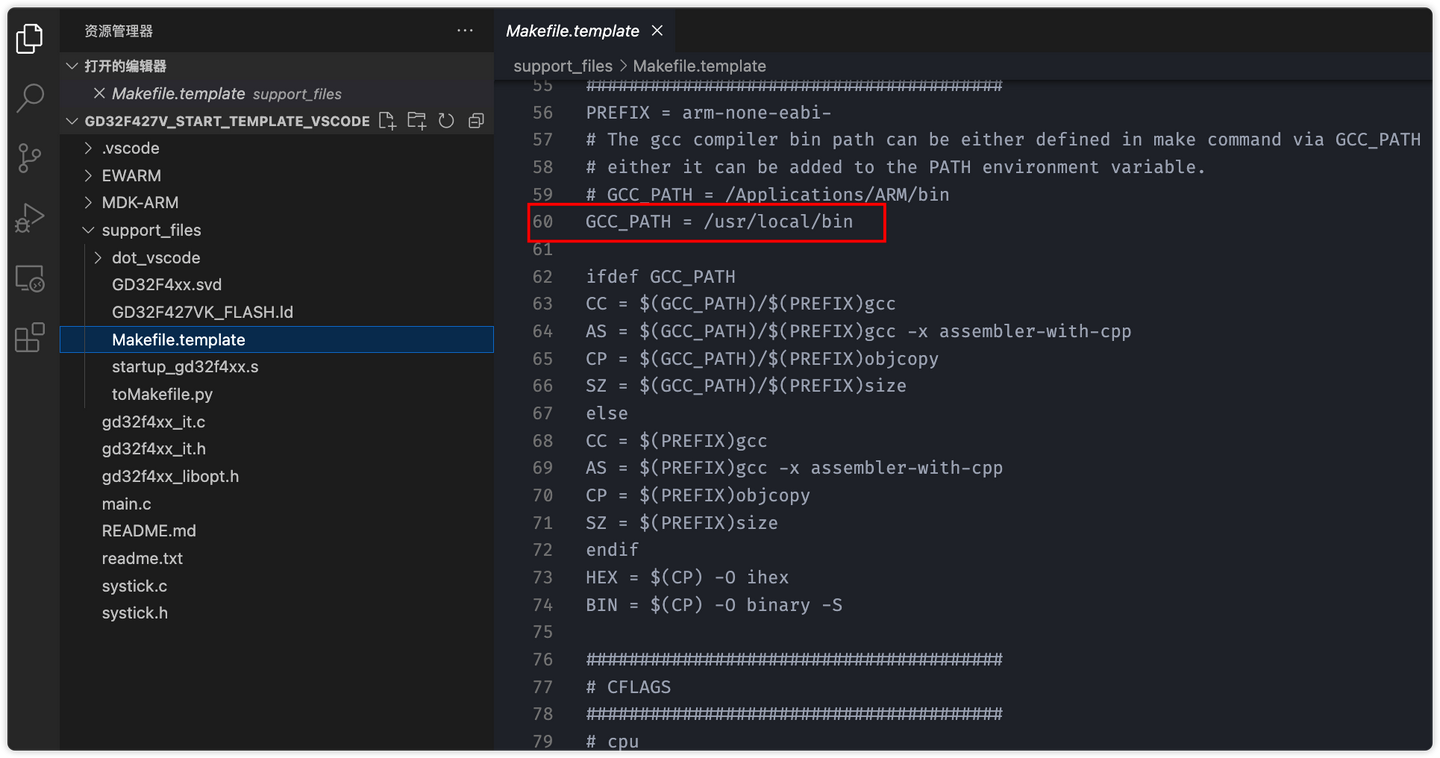
Task: Close the Makefile.template editor tab
Action: 657,30
